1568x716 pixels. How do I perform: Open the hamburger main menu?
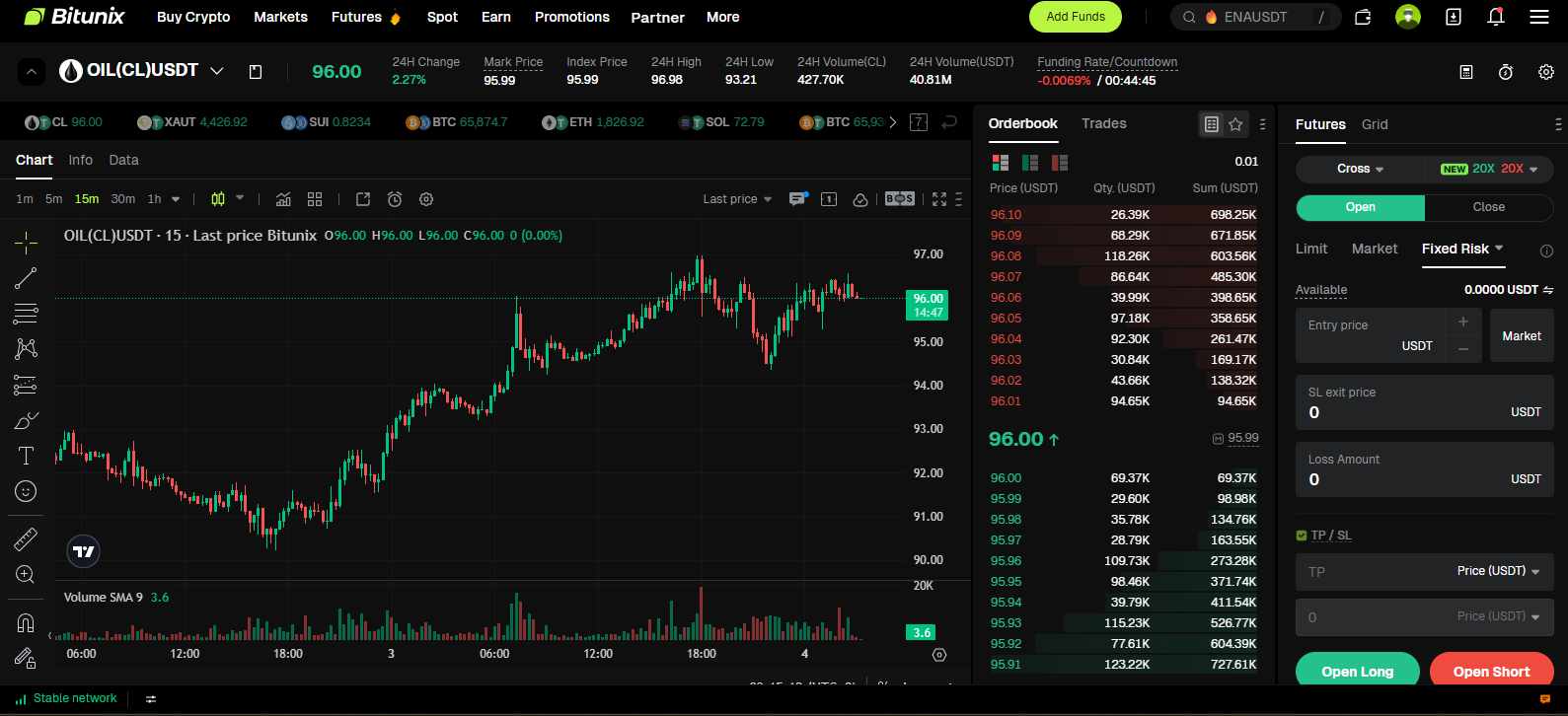click(x=1539, y=17)
